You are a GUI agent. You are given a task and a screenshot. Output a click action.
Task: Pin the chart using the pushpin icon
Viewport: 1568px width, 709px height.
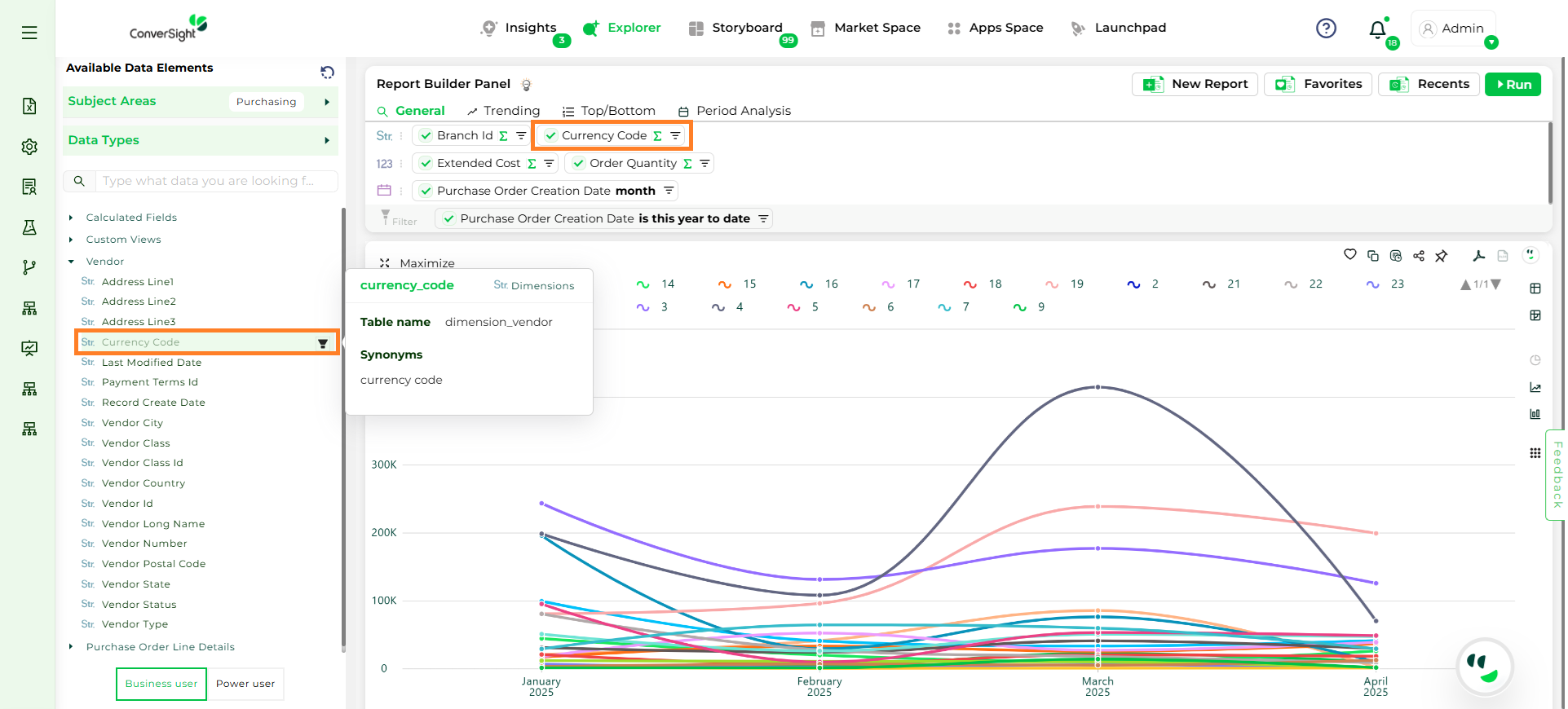coord(1441,256)
